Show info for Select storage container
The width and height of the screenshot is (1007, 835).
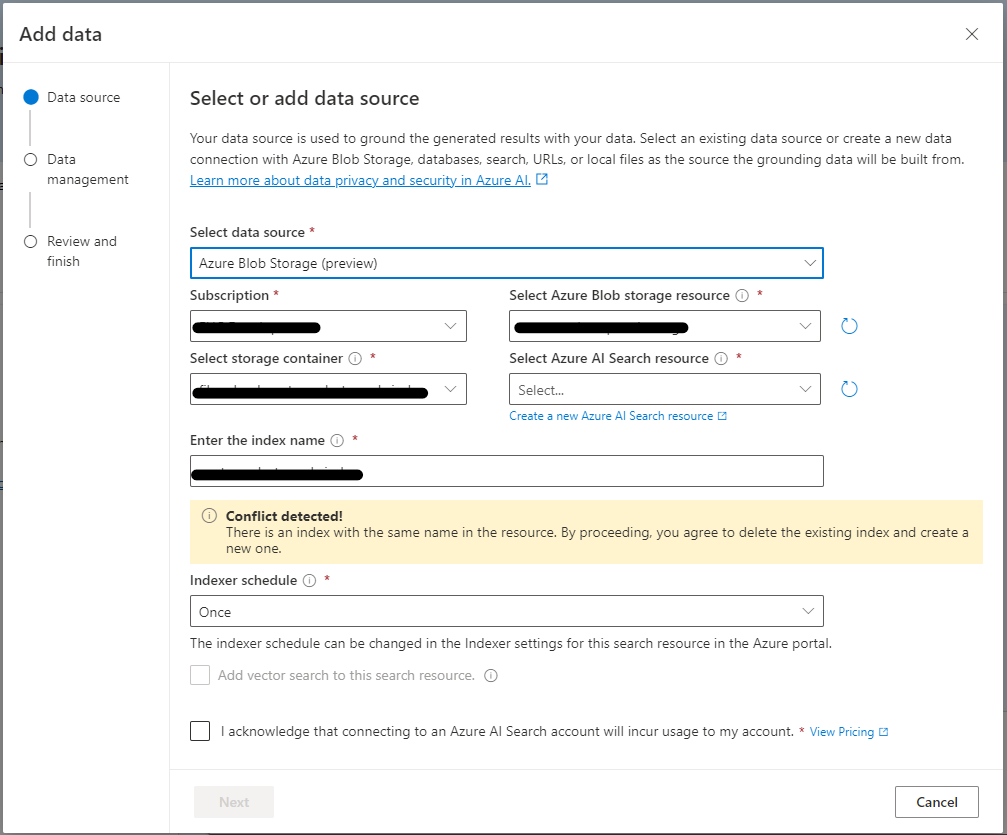355,358
